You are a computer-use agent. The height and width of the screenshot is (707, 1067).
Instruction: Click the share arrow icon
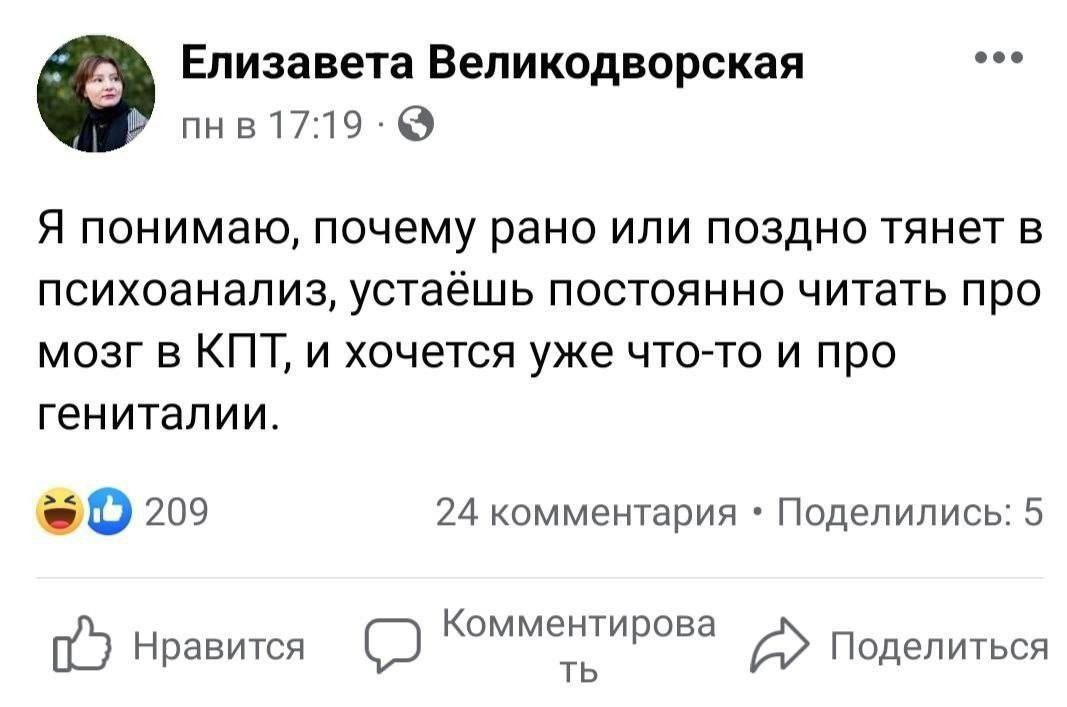(x=777, y=646)
